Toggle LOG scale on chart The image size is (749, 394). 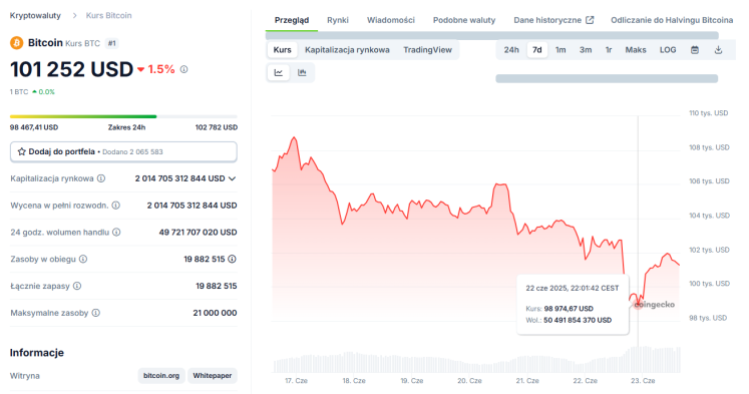pos(668,50)
